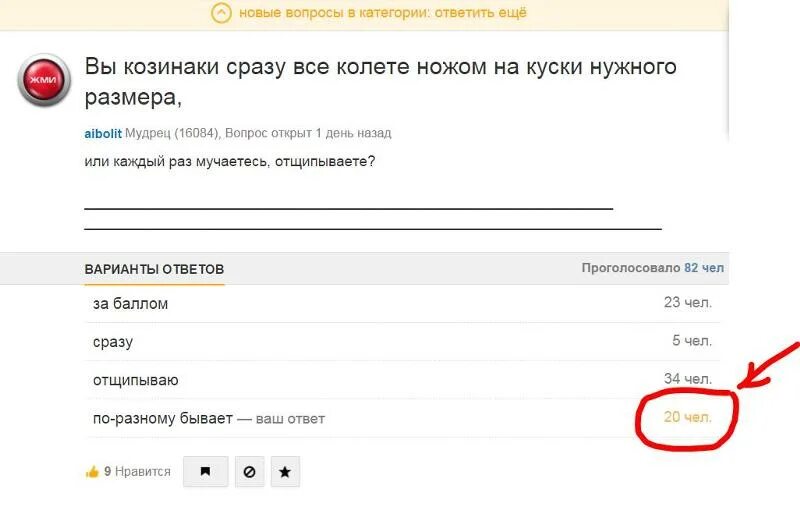Click the '5 чел.' vote count
This screenshot has height=510, width=800.
pos(692,341)
